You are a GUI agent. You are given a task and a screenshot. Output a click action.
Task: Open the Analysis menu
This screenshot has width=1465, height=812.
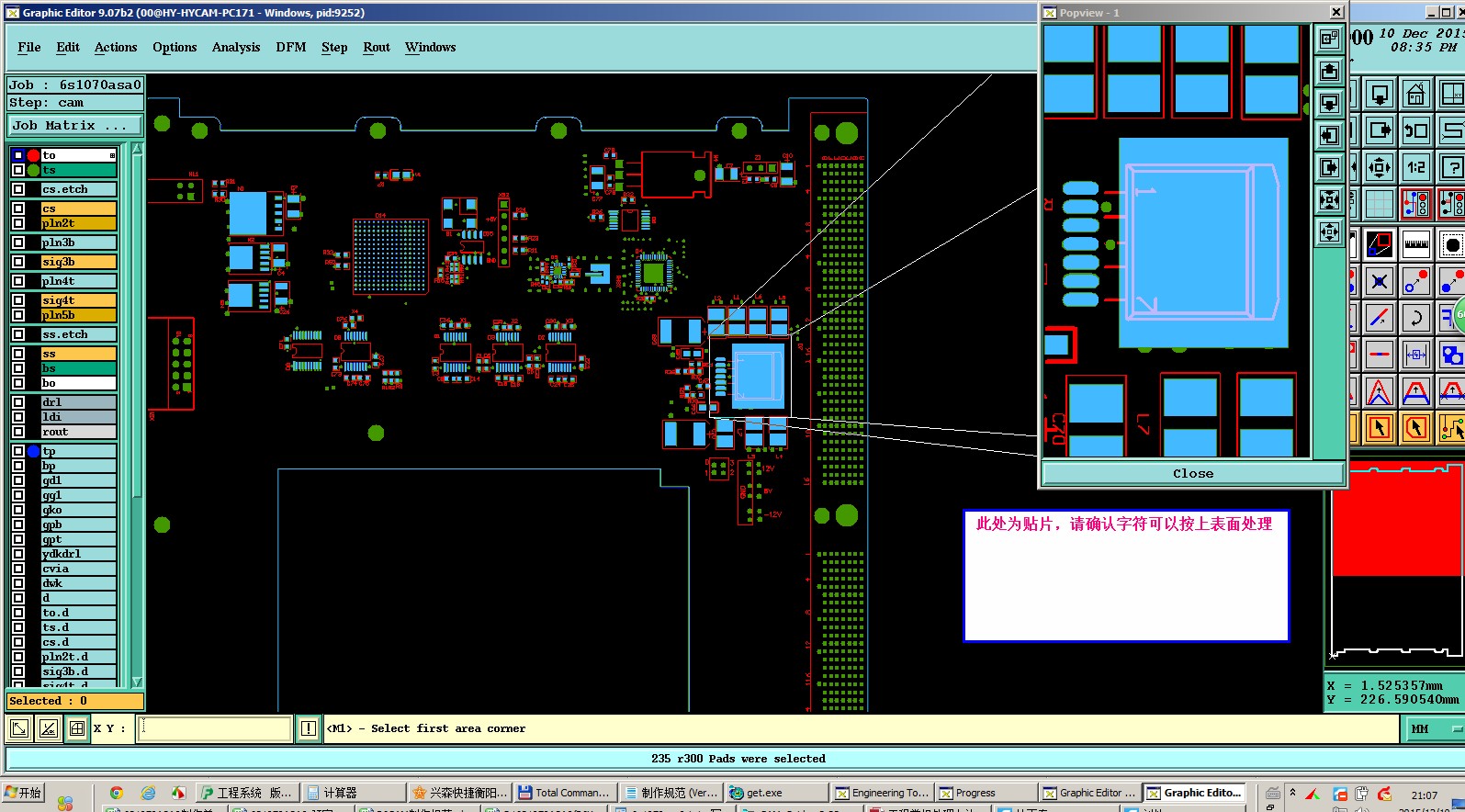tap(236, 47)
